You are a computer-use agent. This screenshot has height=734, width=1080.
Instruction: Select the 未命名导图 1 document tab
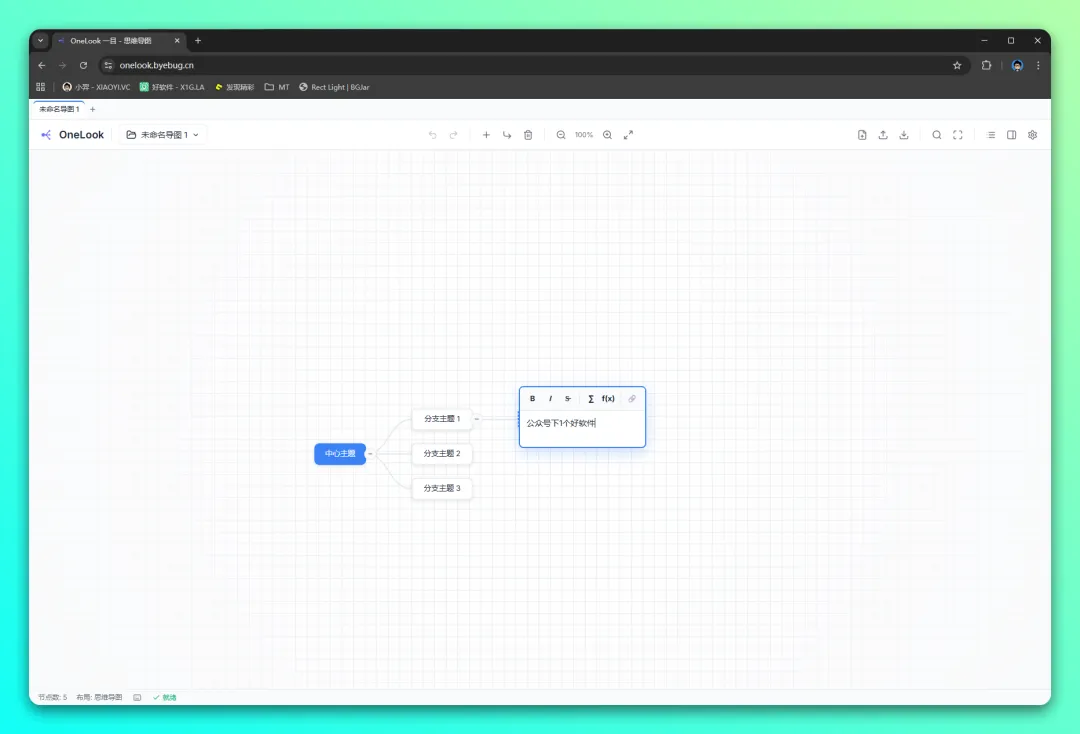pyautogui.click(x=59, y=109)
